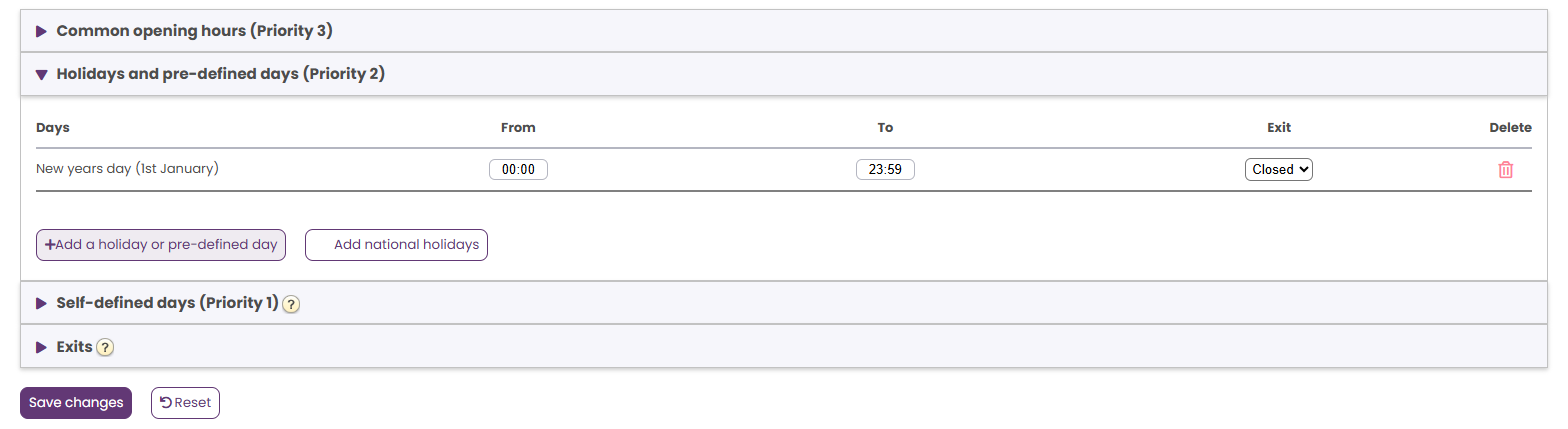Viewport: 1568px width, 429px height.
Task: Select the To column header
Action: pyautogui.click(x=885, y=128)
